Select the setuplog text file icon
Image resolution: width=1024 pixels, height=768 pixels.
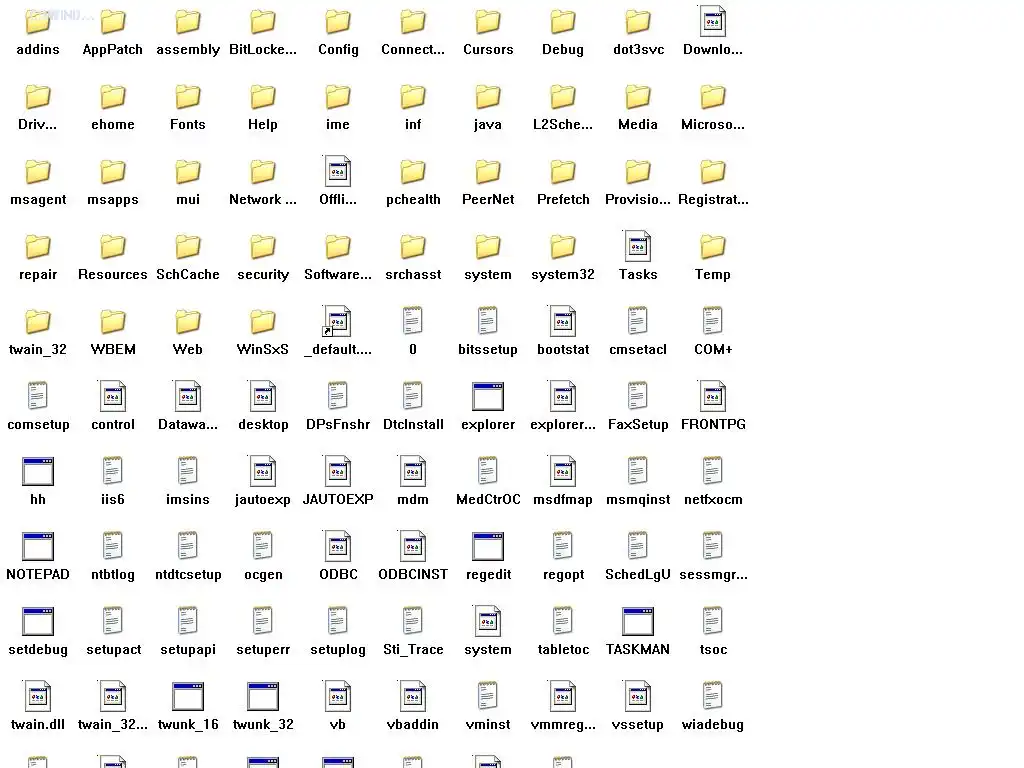(338, 620)
